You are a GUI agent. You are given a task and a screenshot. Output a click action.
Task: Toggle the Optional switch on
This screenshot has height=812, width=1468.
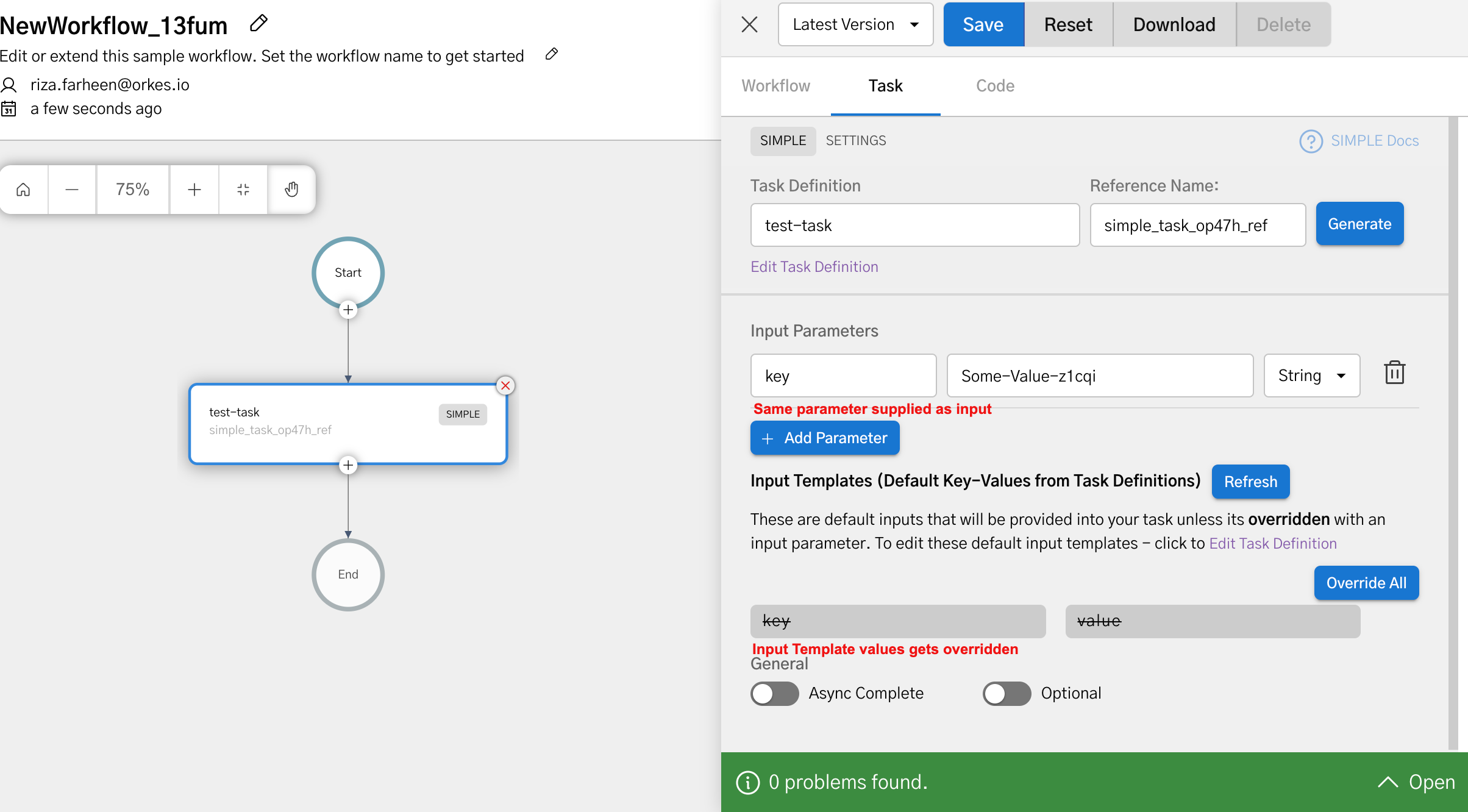[1006, 693]
